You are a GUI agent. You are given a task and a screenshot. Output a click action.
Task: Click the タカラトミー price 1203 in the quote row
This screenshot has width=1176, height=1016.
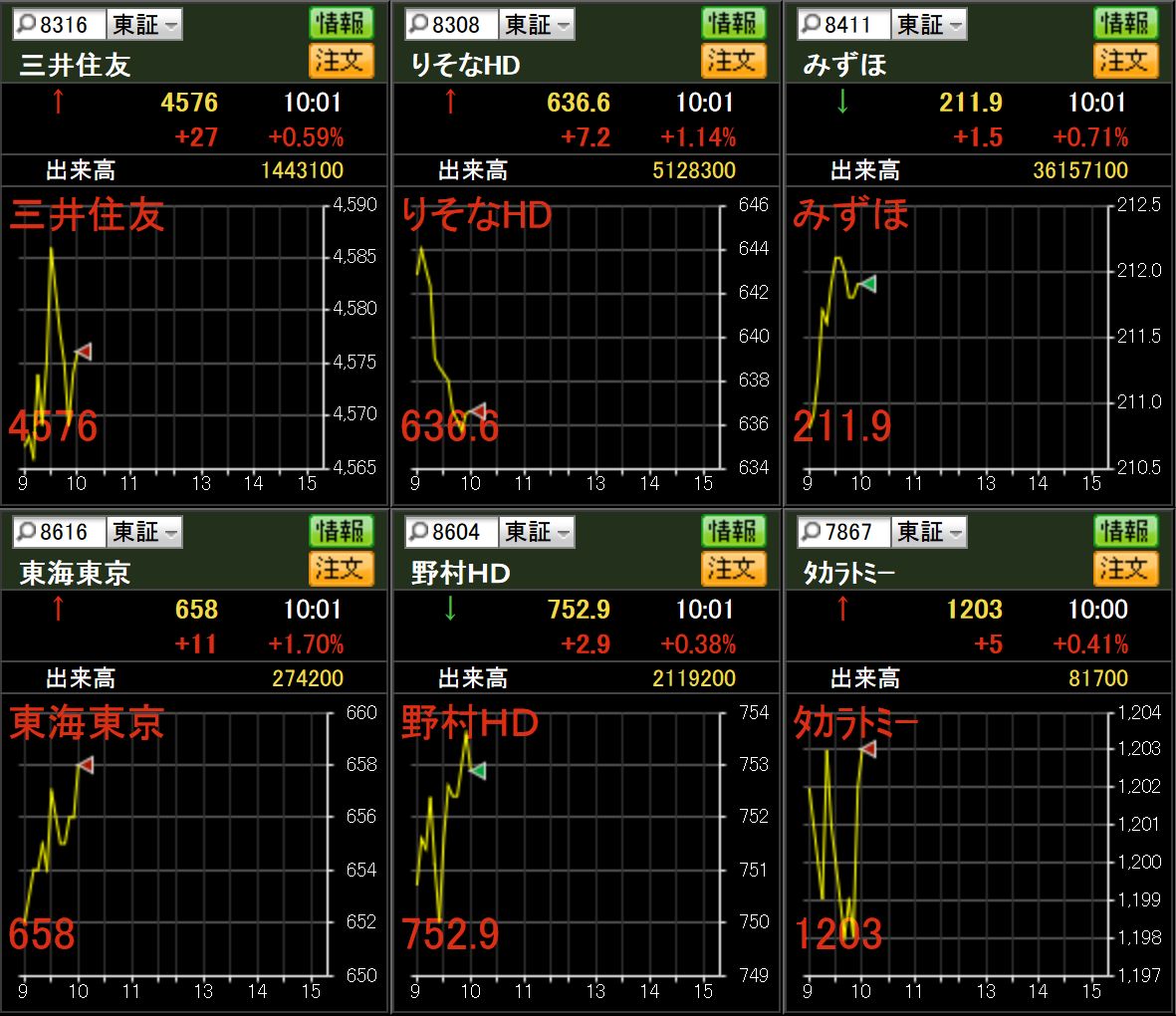[x=974, y=610]
